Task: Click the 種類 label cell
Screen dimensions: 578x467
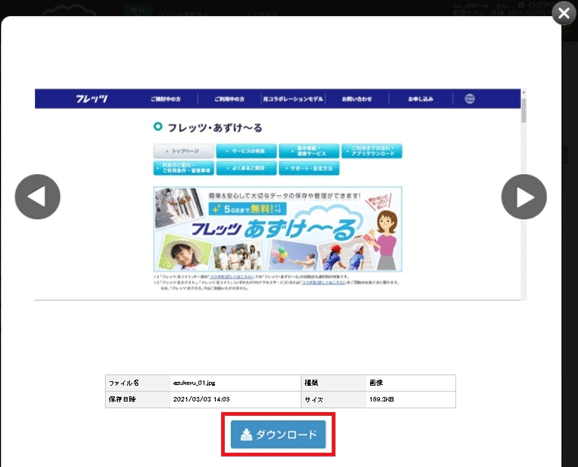Action: [x=334, y=383]
